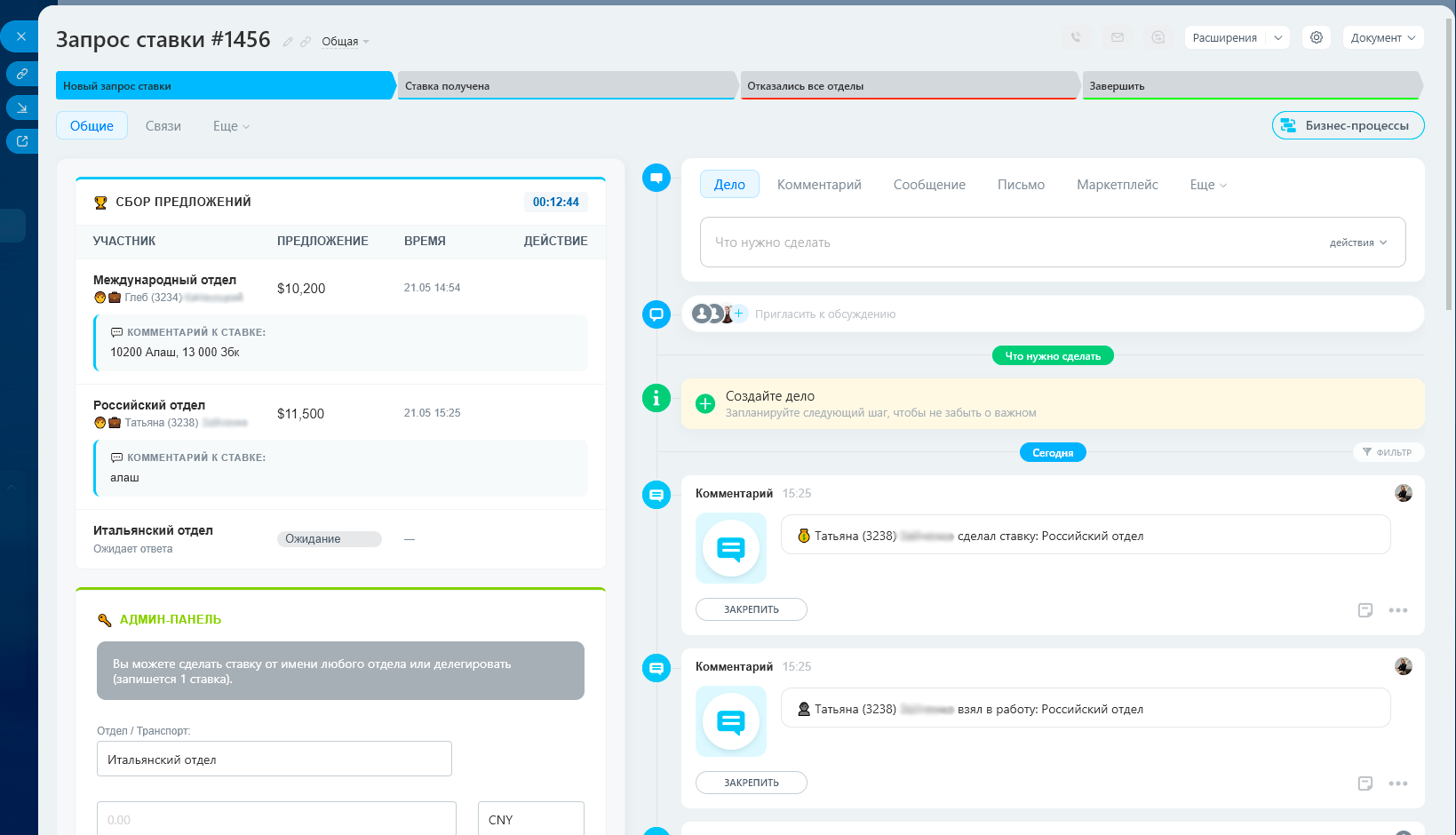Screen dimensions: 1456x835
Task: Add participant with the plus icon
Action: coord(738,314)
